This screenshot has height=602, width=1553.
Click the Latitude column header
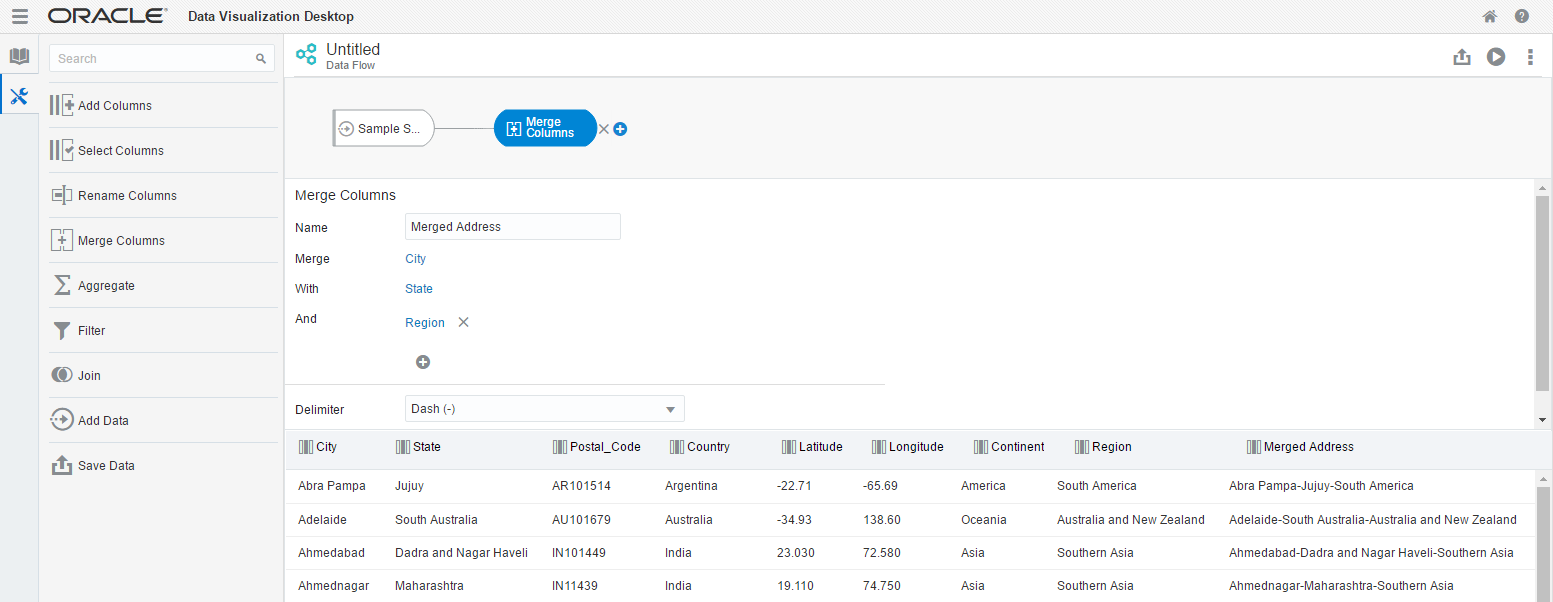pos(812,447)
